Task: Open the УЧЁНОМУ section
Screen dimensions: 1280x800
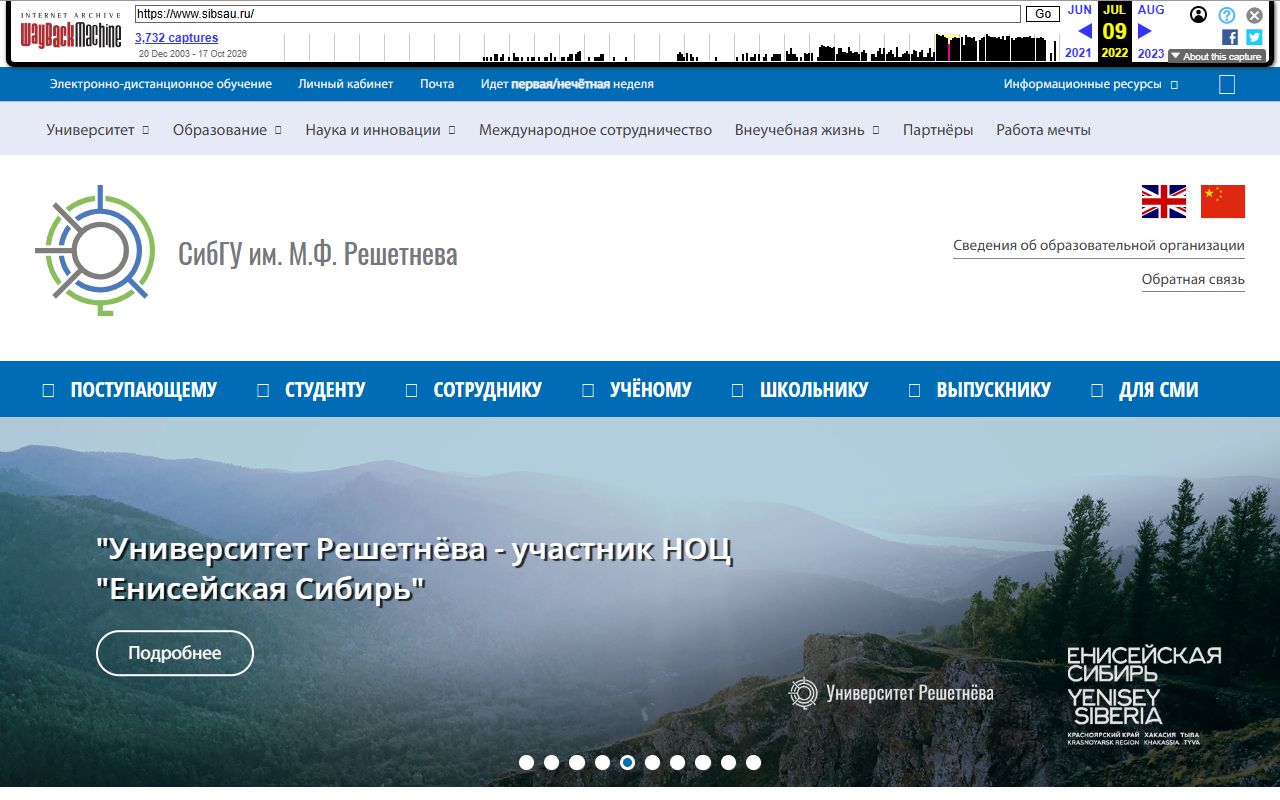Action: [637, 390]
